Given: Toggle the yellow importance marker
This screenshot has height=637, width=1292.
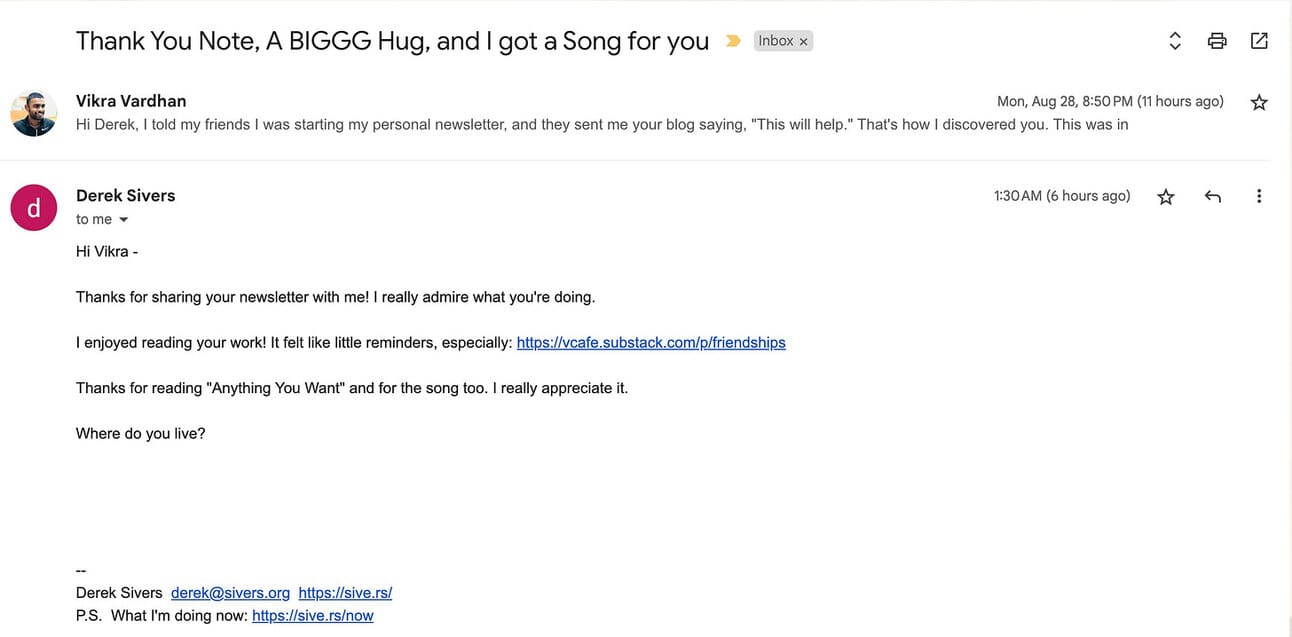Looking at the screenshot, I should click(733, 41).
